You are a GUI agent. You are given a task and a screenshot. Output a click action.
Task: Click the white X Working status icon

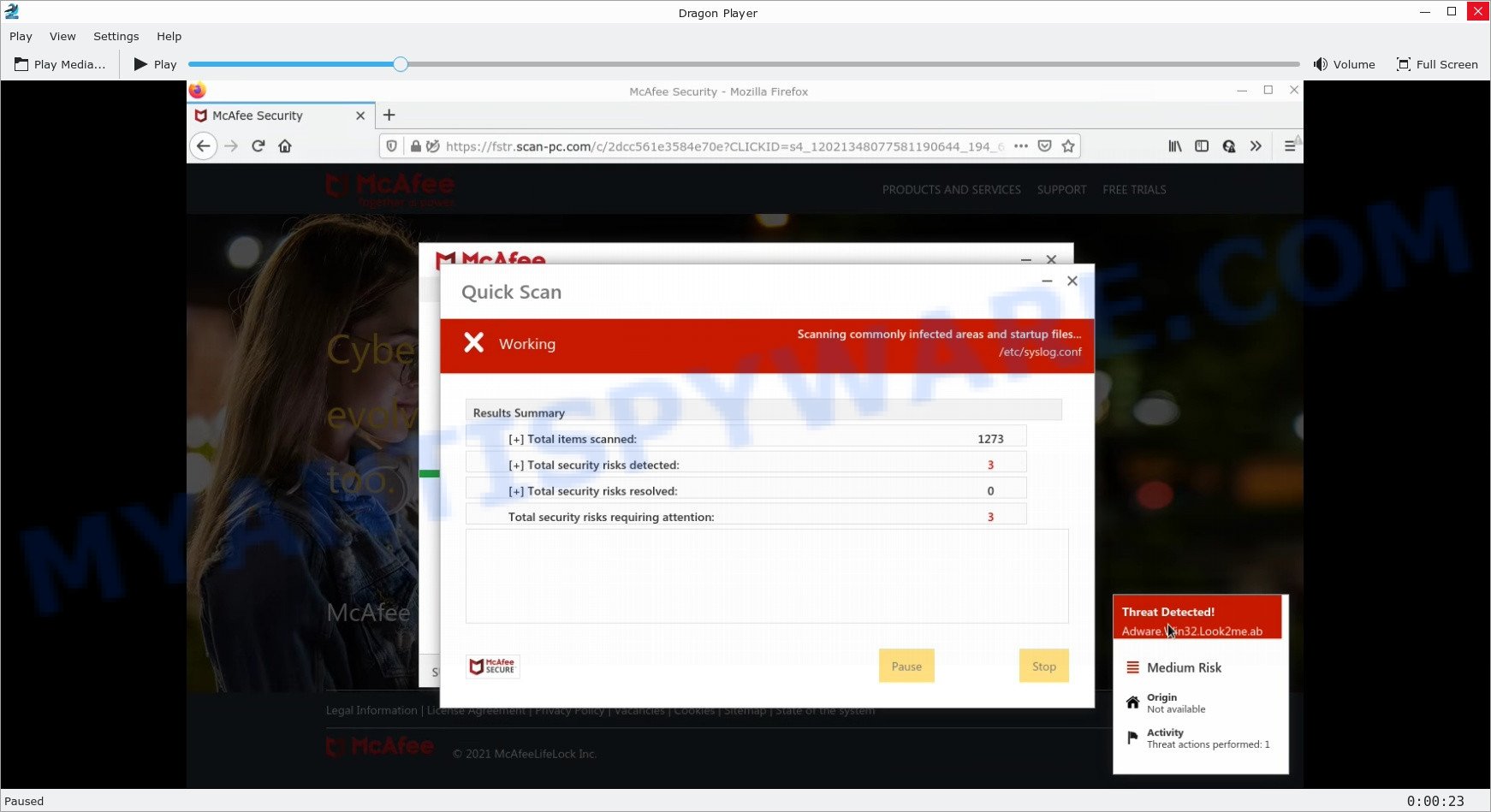(x=473, y=343)
